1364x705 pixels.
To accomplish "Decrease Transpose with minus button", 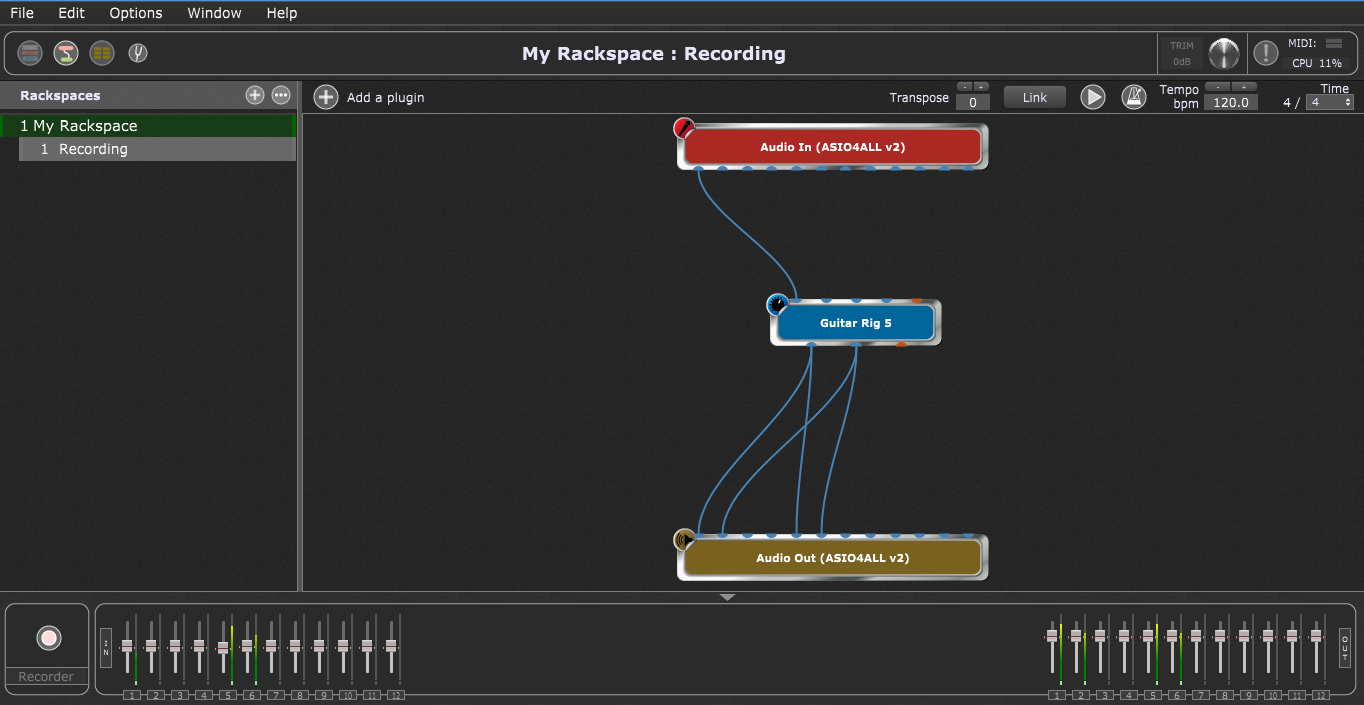I will pos(964,86).
